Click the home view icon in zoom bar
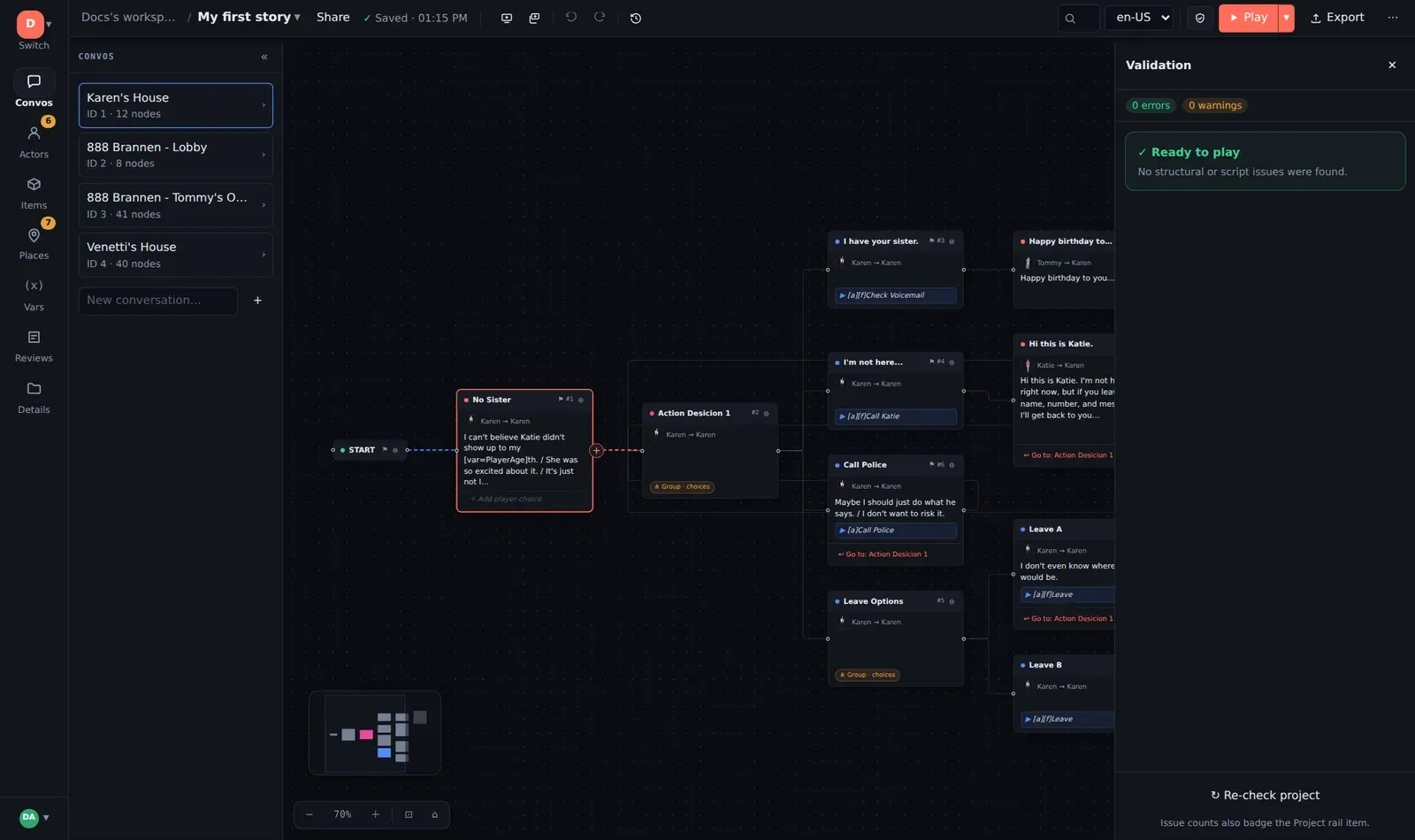This screenshot has width=1415, height=840. 434,814
